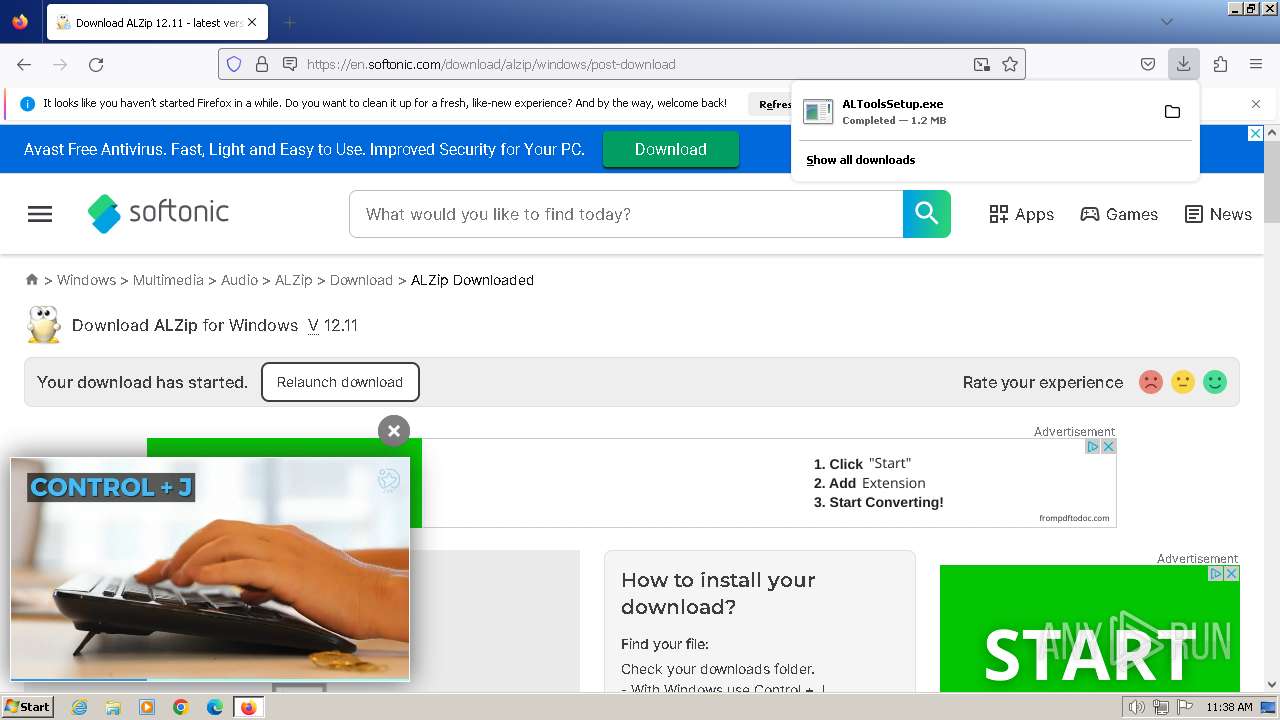
Task: Rate experience with happy green face
Action: click(x=1215, y=382)
